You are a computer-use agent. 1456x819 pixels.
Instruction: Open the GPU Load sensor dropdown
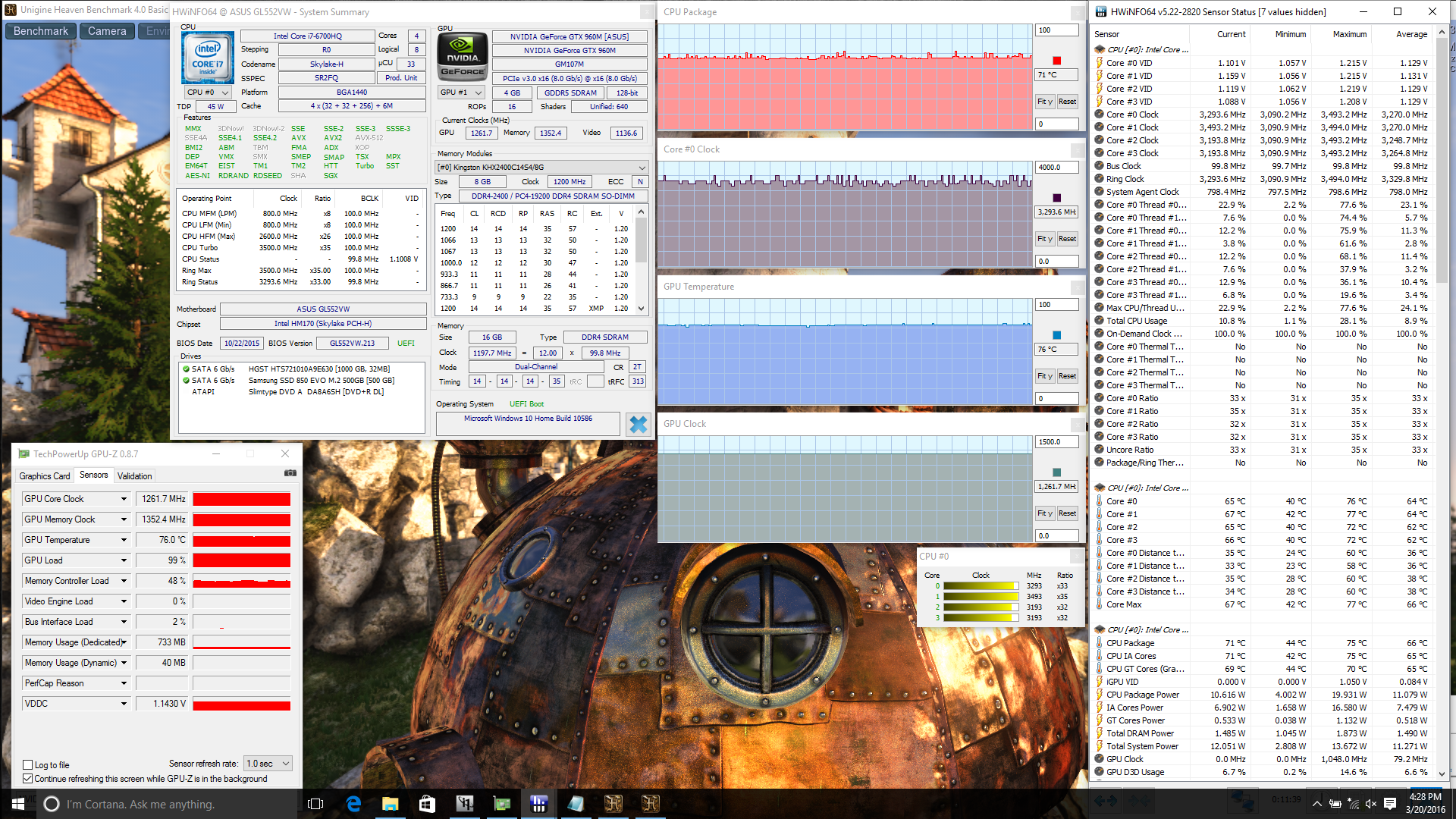[x=124, y=560]
